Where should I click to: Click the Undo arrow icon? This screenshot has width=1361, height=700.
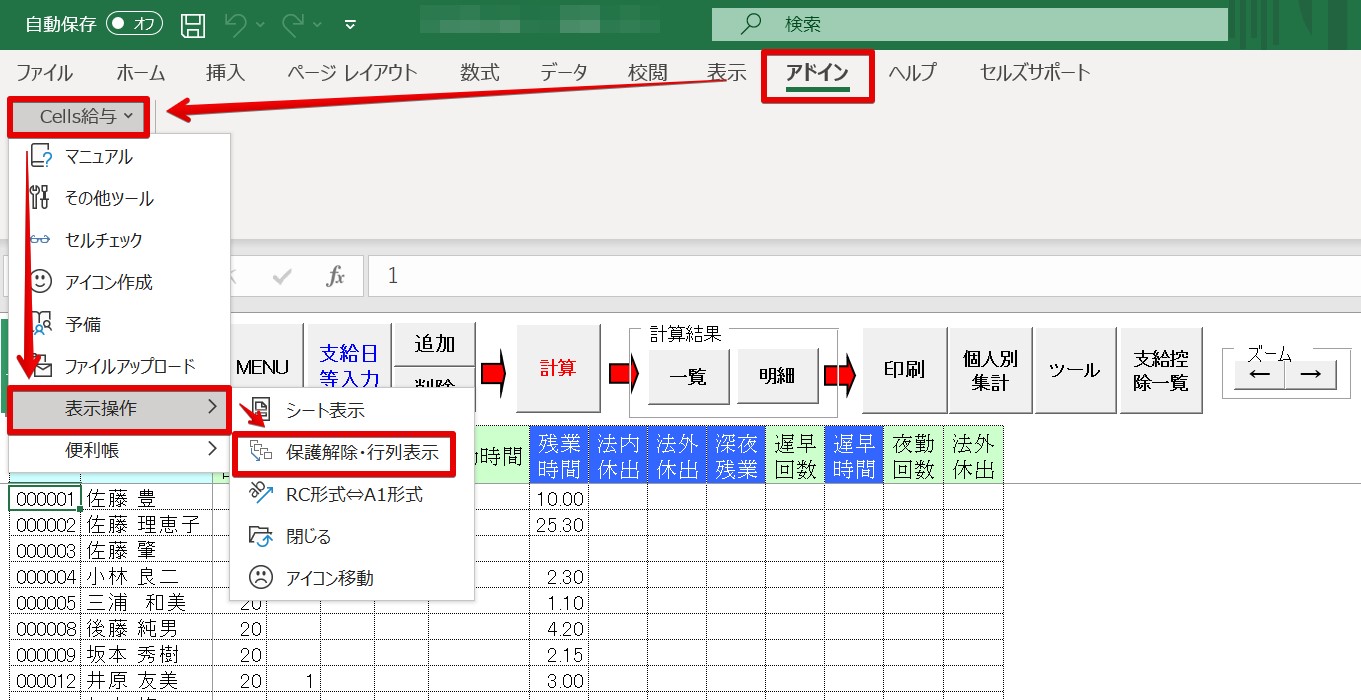[x=234, y=24]
